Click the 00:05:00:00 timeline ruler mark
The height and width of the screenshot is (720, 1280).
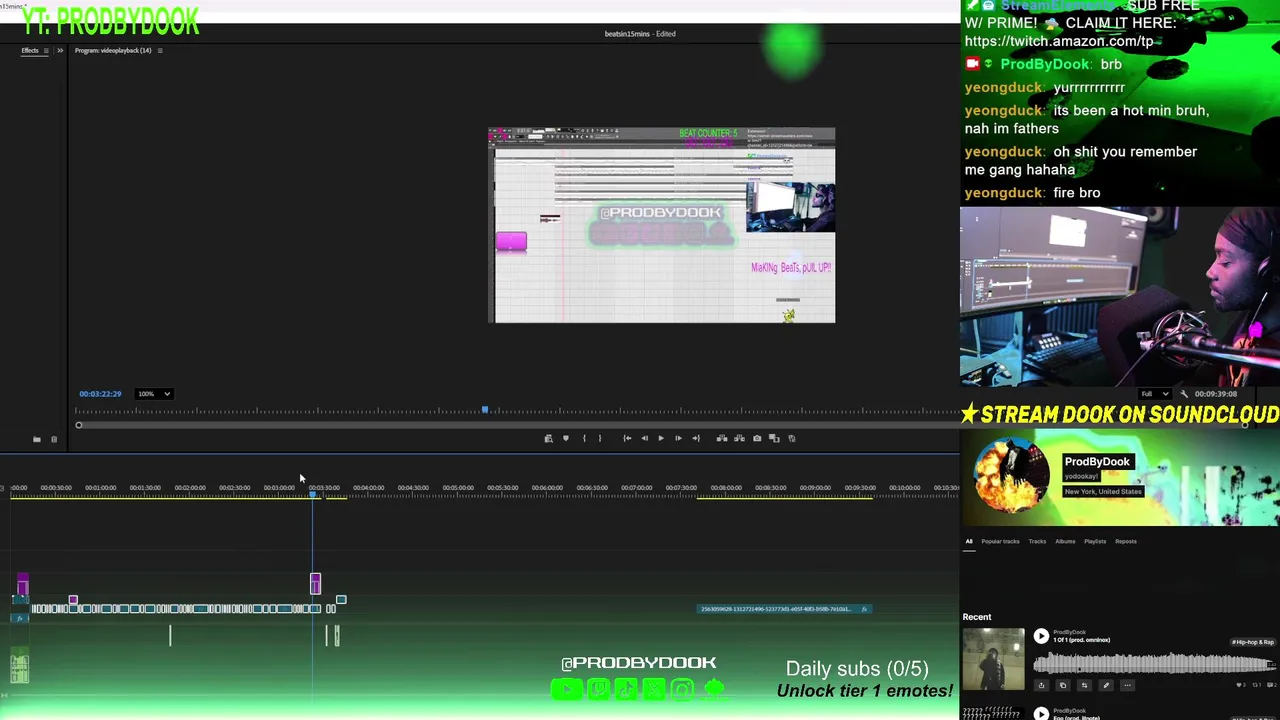coord(458,488)
